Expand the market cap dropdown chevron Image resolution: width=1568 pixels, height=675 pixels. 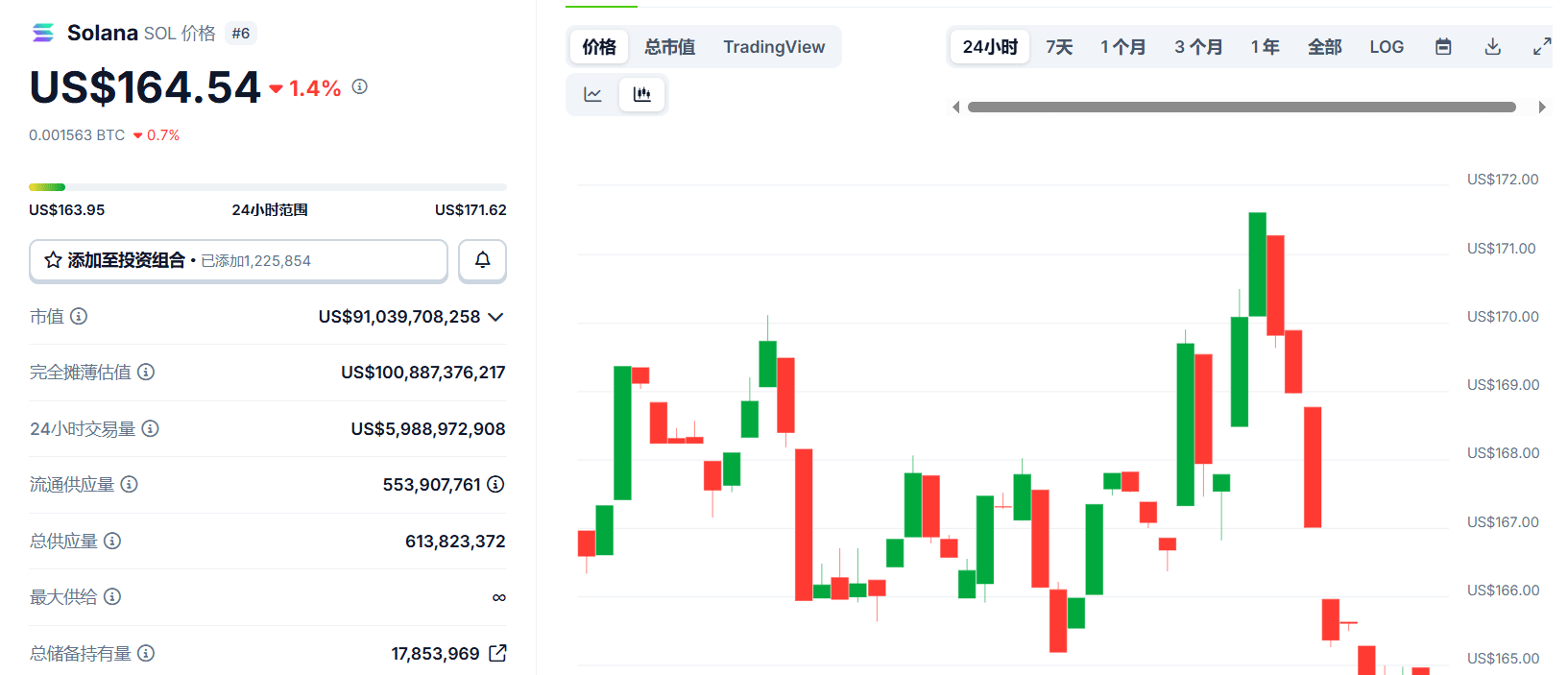pos(495,317)
